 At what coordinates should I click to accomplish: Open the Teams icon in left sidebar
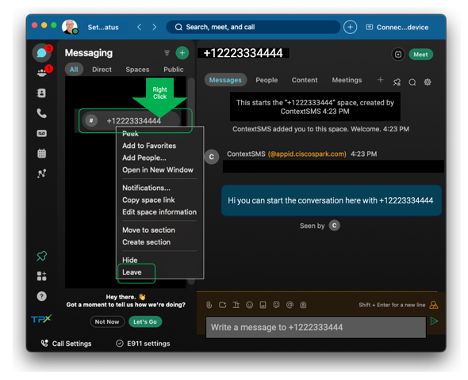point(42,73)
